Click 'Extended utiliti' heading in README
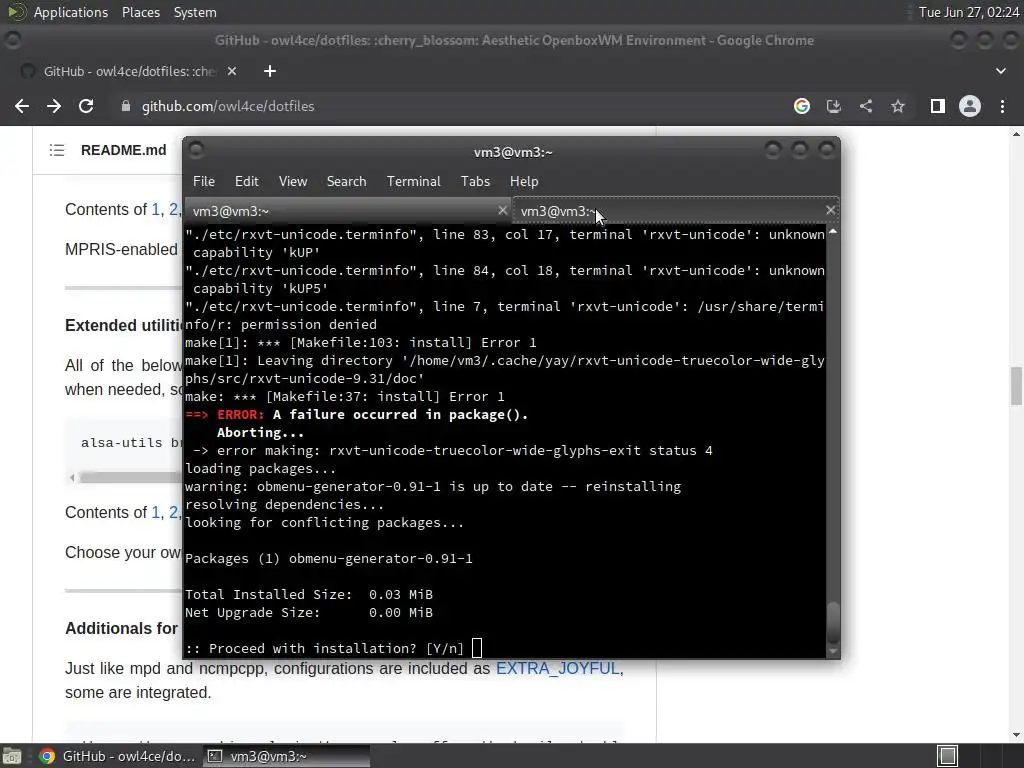Image resolution: width=1024 pixels, height=768 pixels. tap(123, 325)
